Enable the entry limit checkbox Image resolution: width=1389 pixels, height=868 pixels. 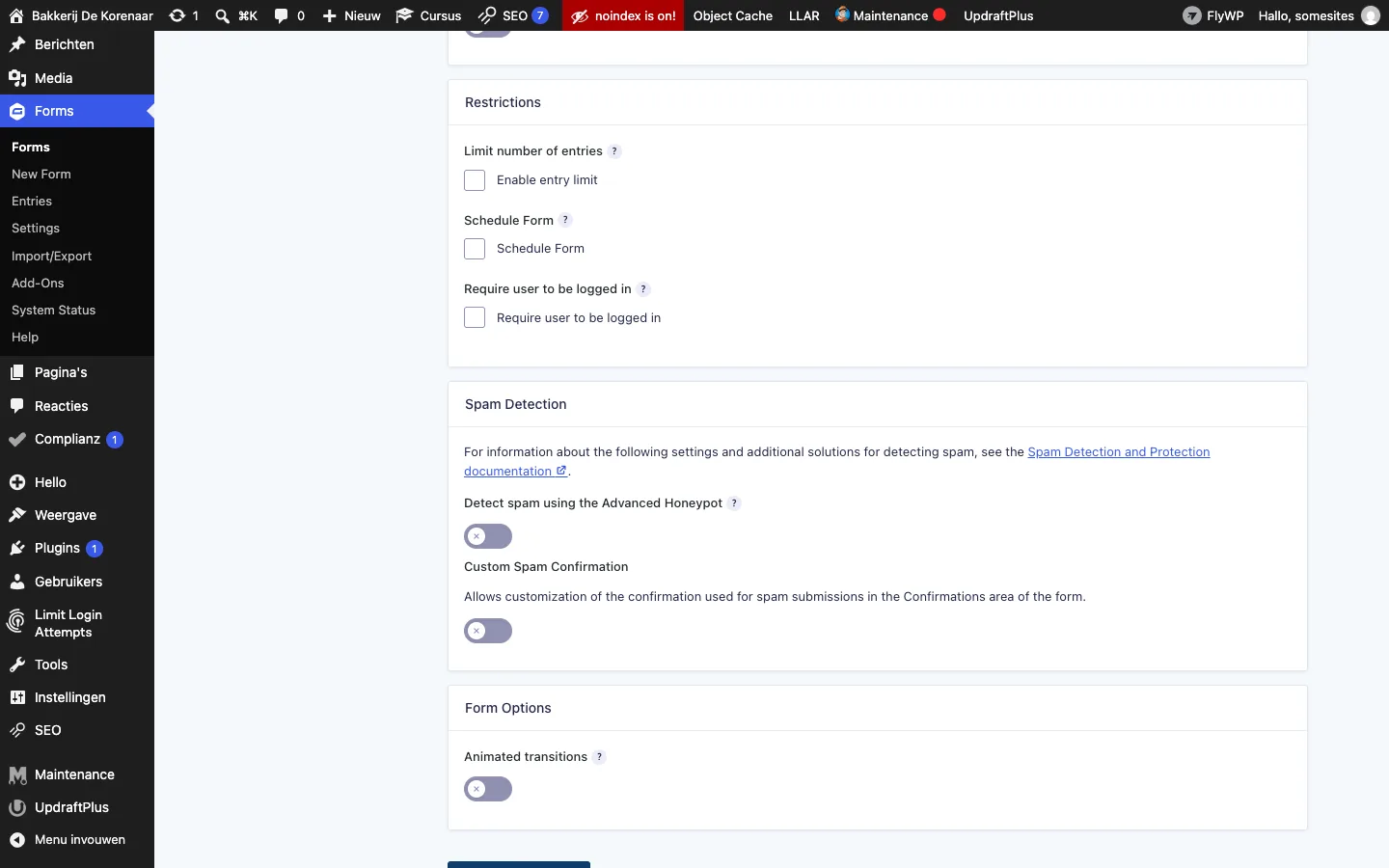475,180
